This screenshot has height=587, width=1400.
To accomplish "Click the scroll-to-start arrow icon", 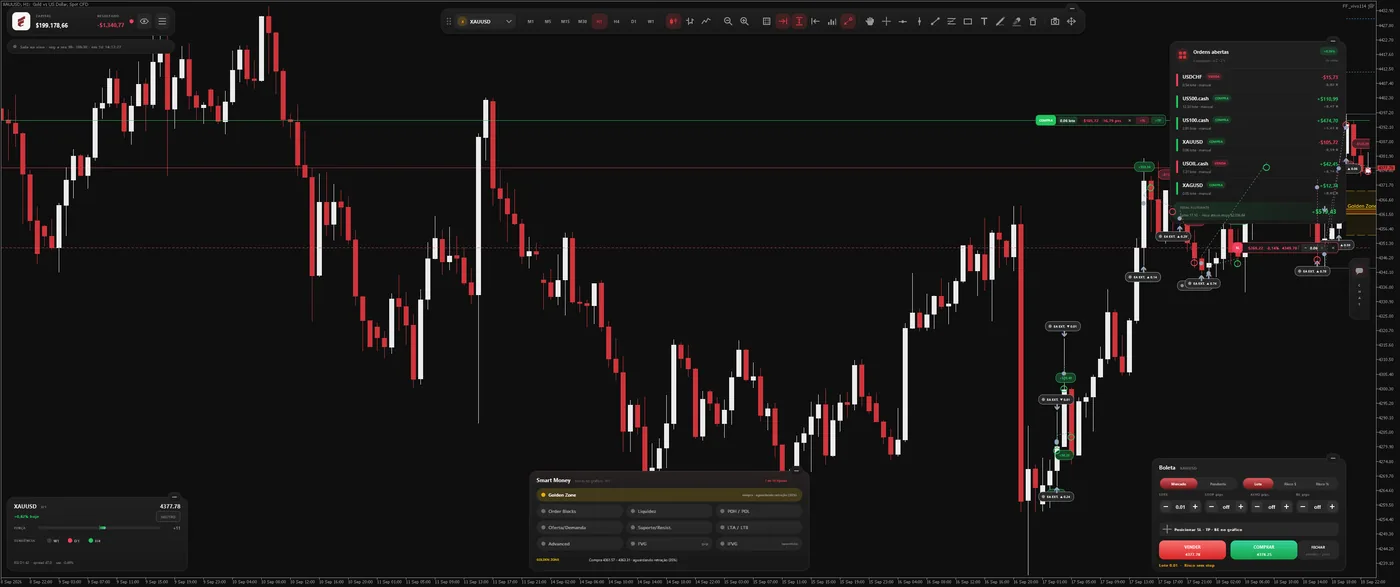I will pyautogui.click(x=815, y=21).
